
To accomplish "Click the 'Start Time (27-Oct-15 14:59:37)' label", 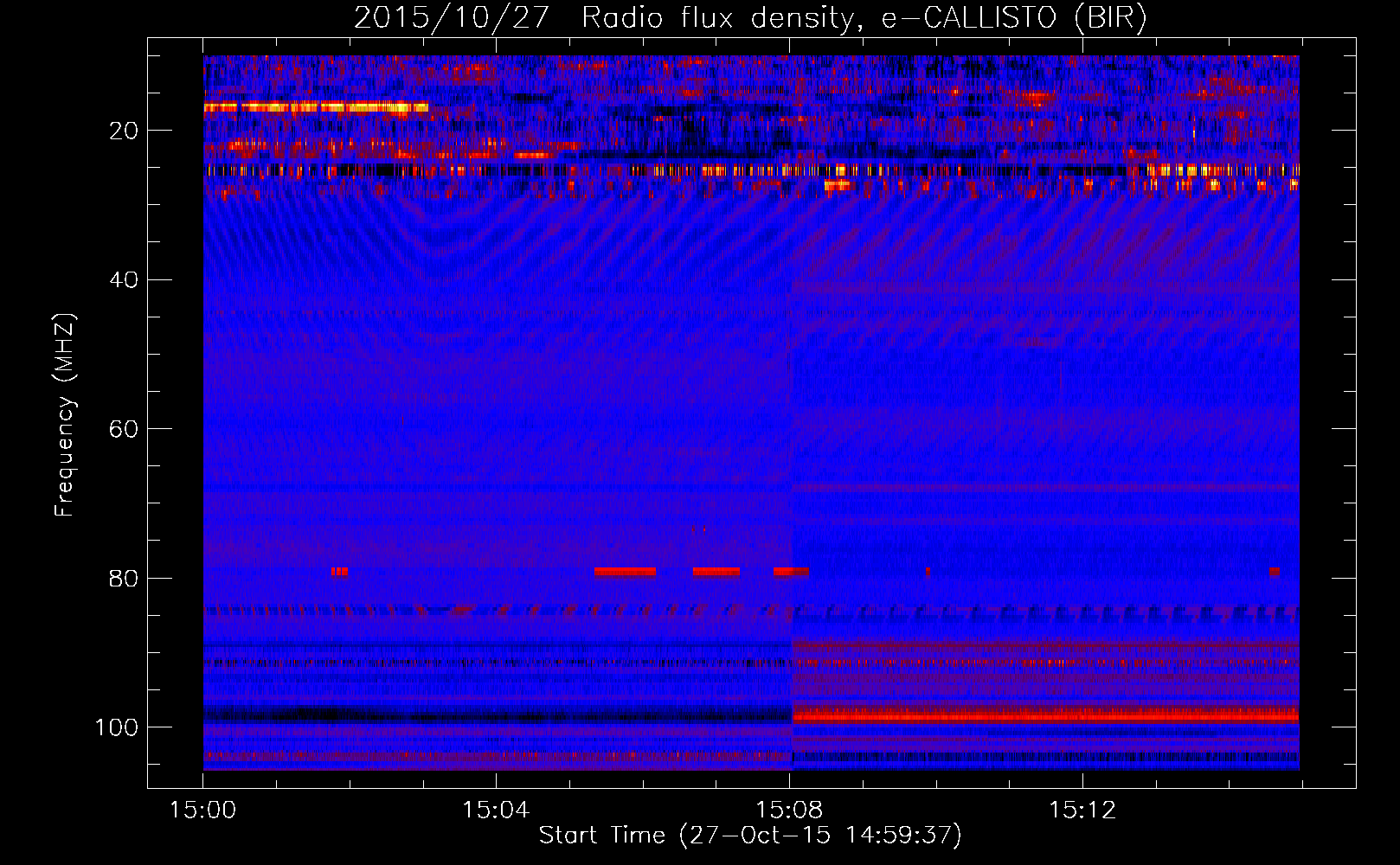I will click(750, 836).
